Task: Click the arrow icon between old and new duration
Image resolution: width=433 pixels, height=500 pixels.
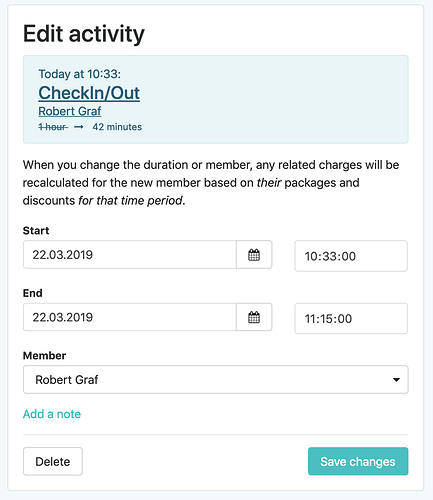Action: coord(79,127)
